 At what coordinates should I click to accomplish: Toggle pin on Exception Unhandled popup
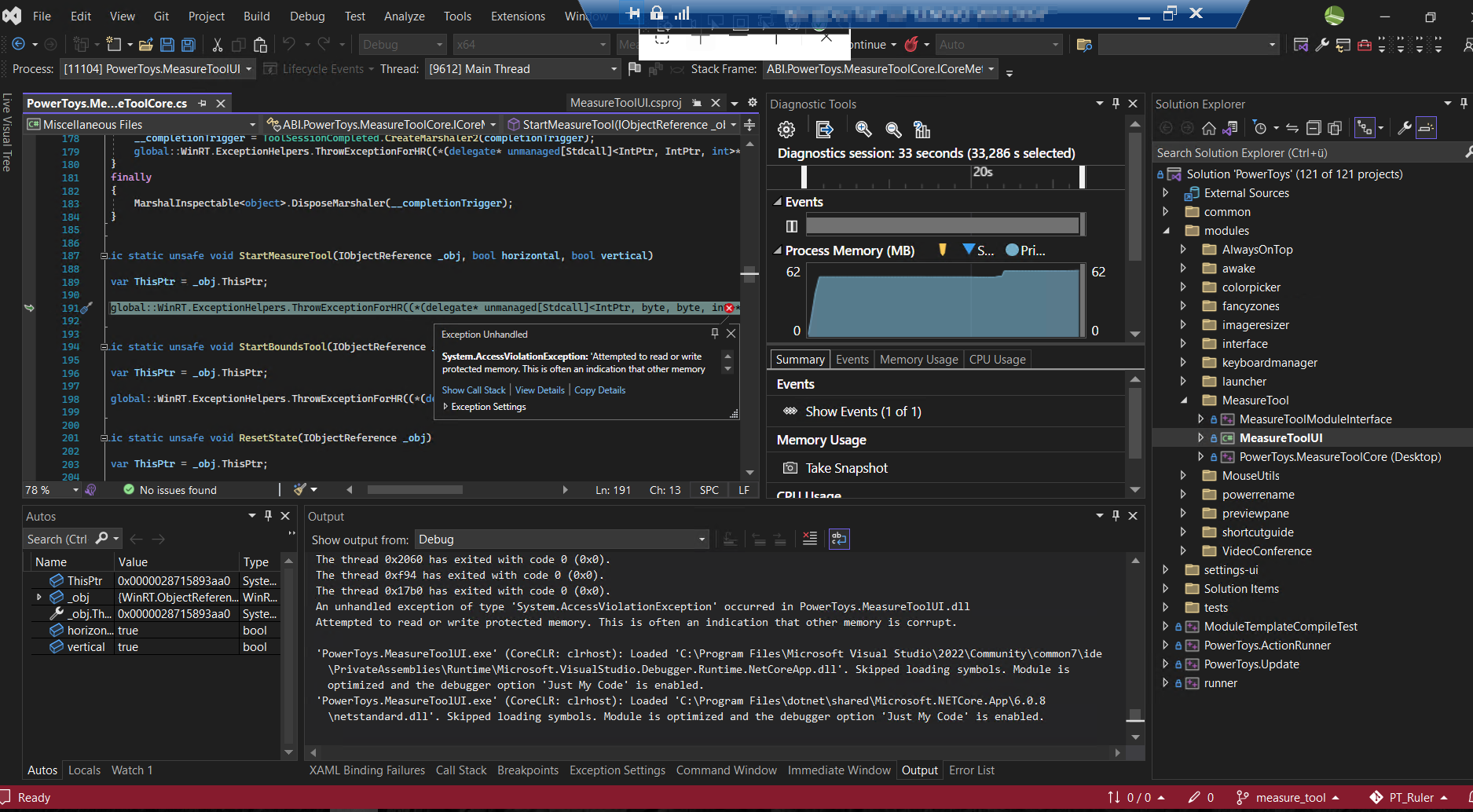(x=715, y=334)
